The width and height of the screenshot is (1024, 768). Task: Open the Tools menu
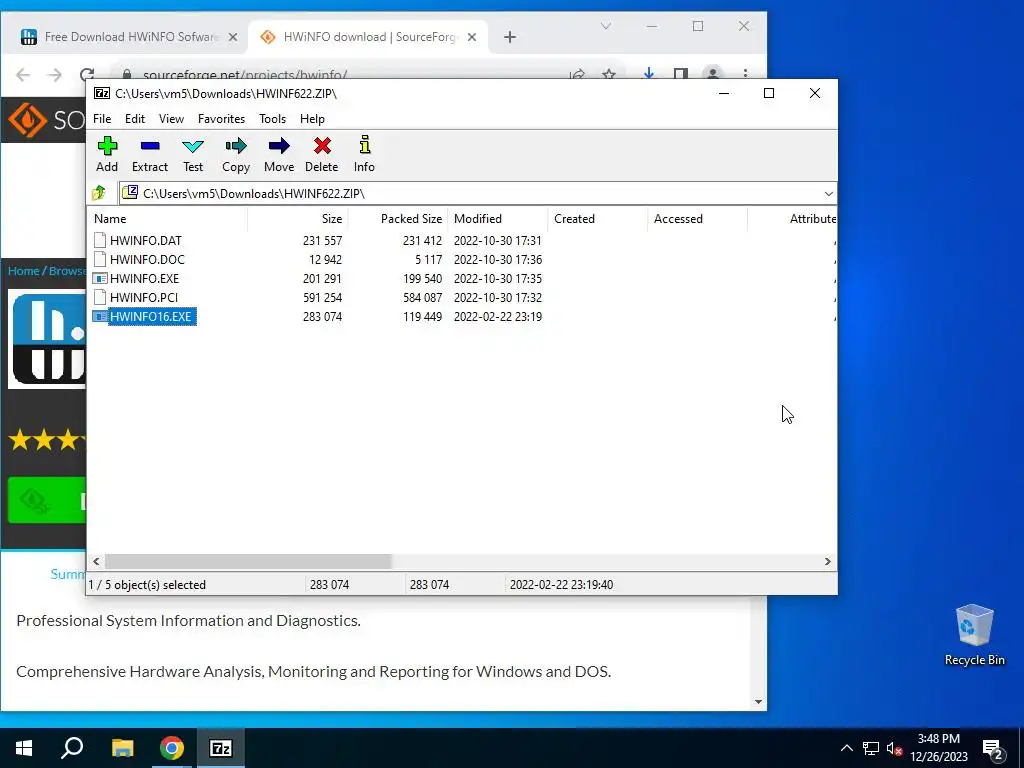272,119
